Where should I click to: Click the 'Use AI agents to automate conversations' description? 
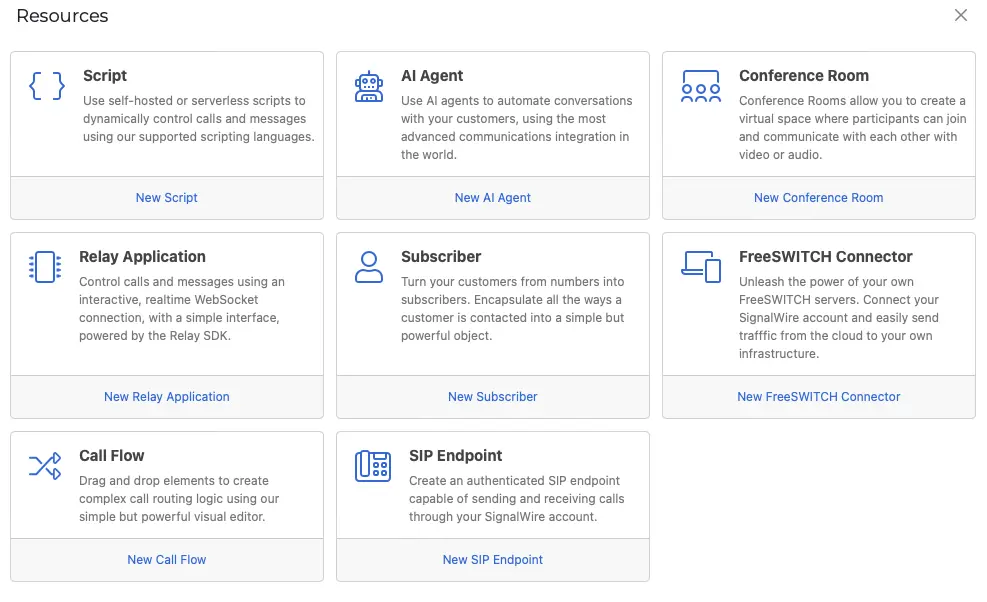tap(517, 128)
